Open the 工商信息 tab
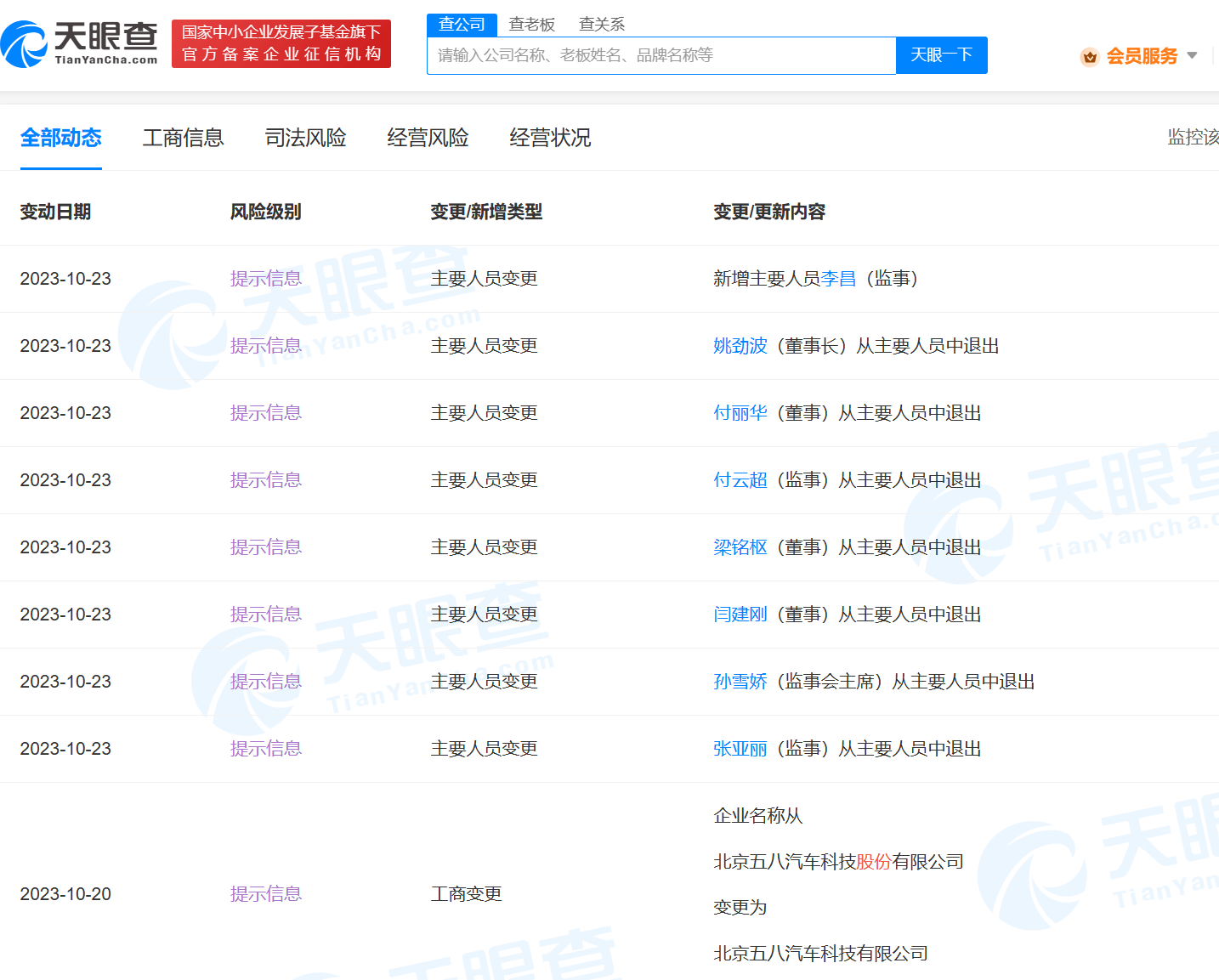Image resolution: width=1219 pixels, height=980 pixels. (x=183, y=138)
